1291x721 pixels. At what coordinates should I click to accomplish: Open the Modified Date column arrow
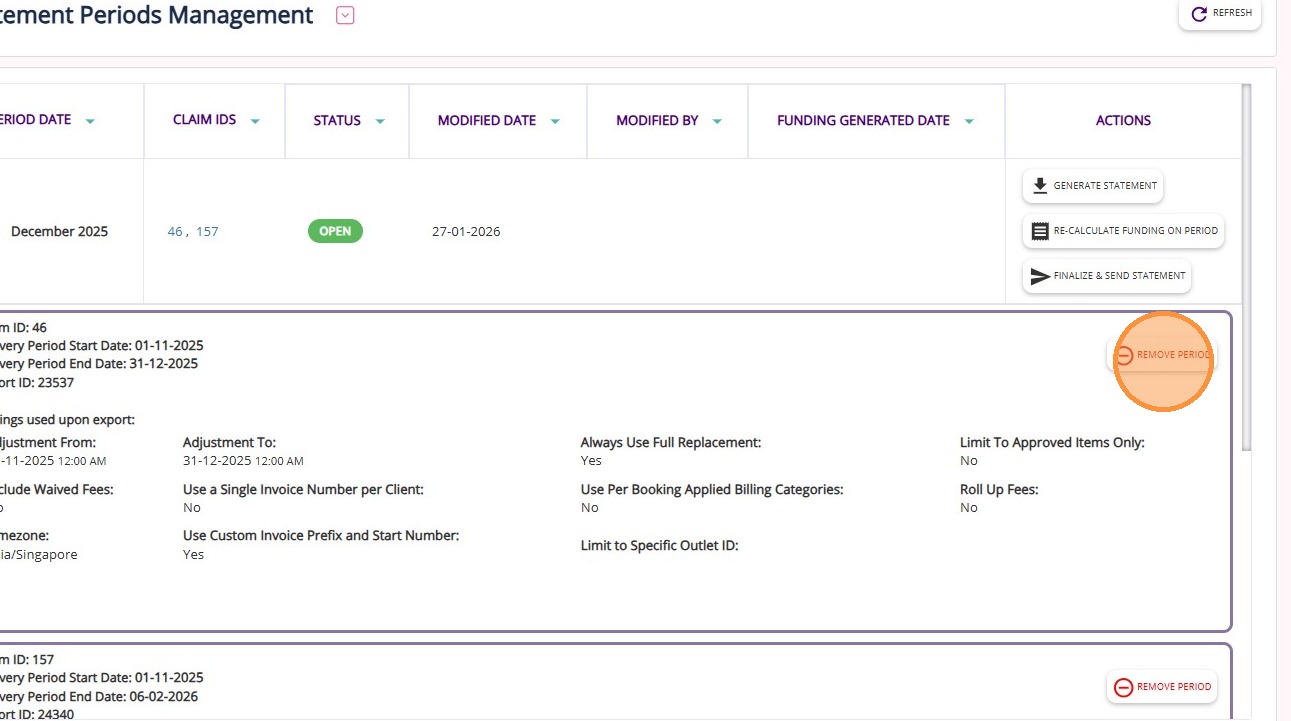pos(555,121)
